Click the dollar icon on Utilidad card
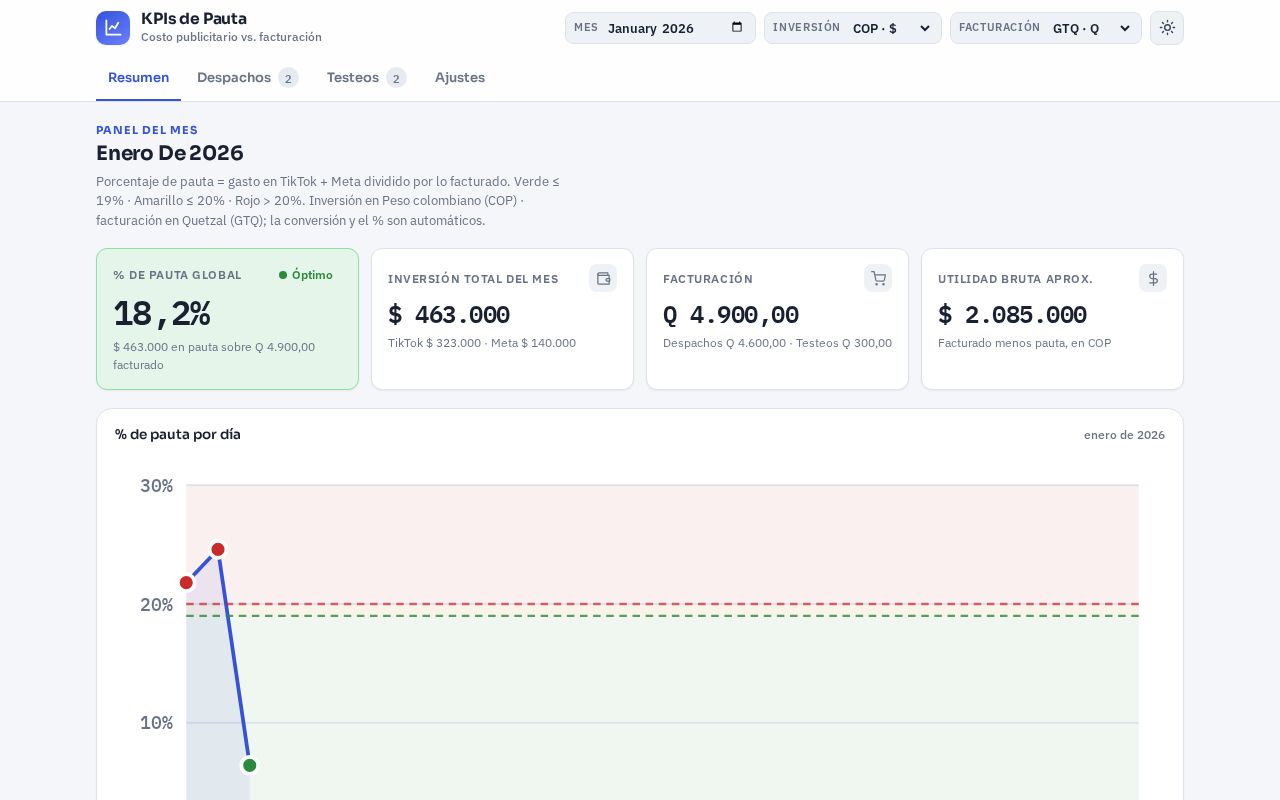This screenshot has width=1280, height=800. 1153,278
